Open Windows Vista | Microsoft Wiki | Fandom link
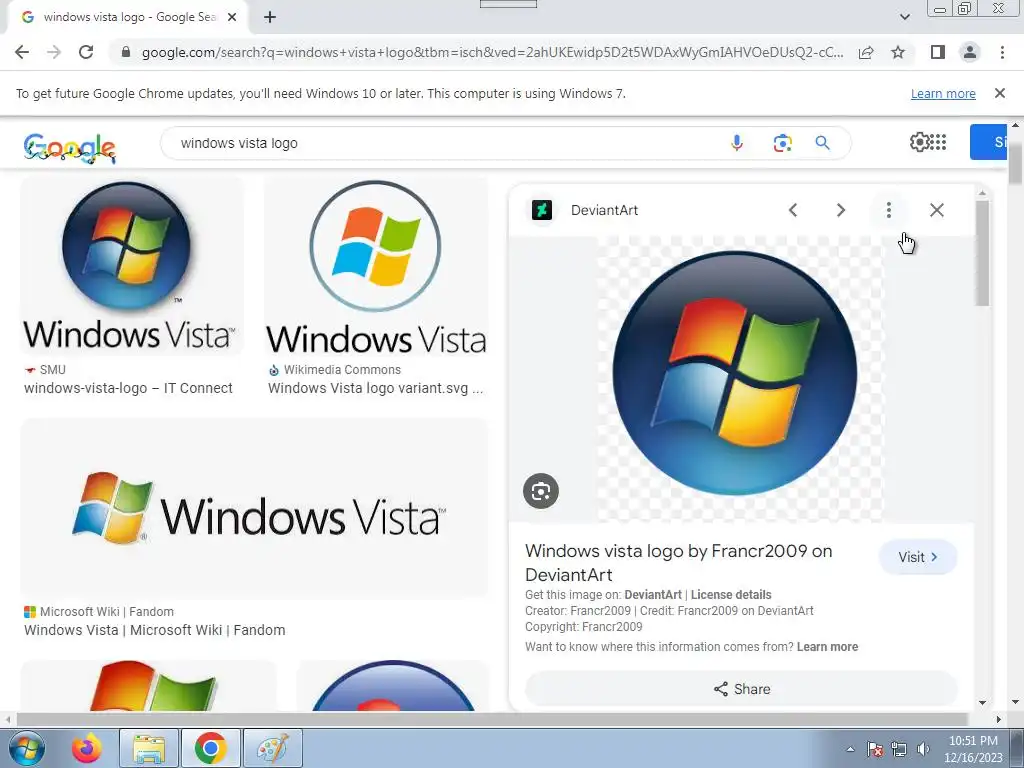Screen dimensions: 1024x768 coord(155,630)
